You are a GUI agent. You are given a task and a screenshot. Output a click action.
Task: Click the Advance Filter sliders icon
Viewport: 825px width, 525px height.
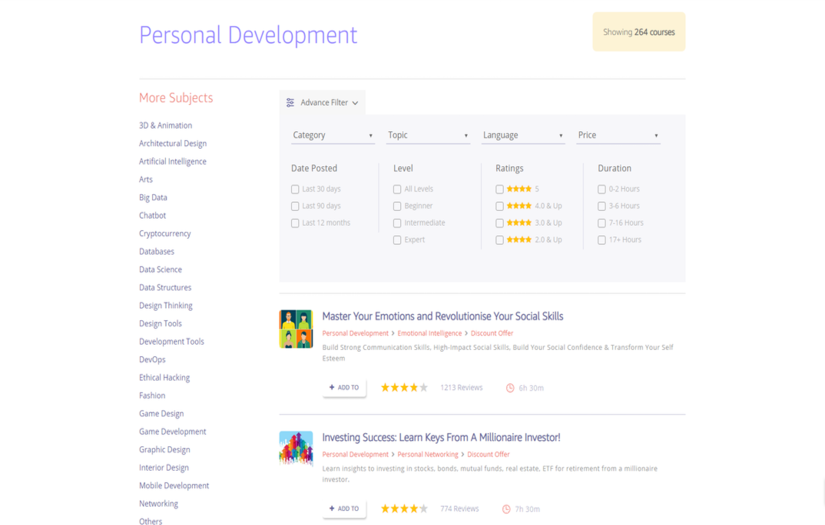pos(290,103)
